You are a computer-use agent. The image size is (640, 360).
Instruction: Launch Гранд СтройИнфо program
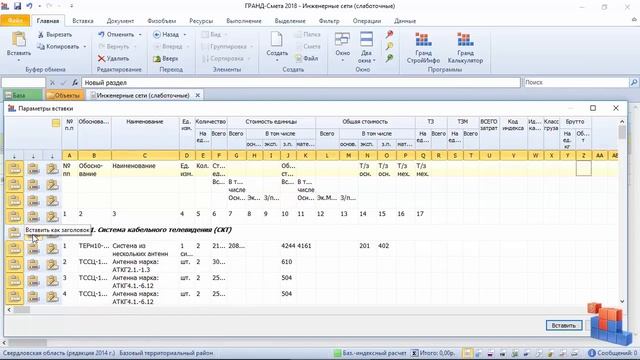coord(423,48)
